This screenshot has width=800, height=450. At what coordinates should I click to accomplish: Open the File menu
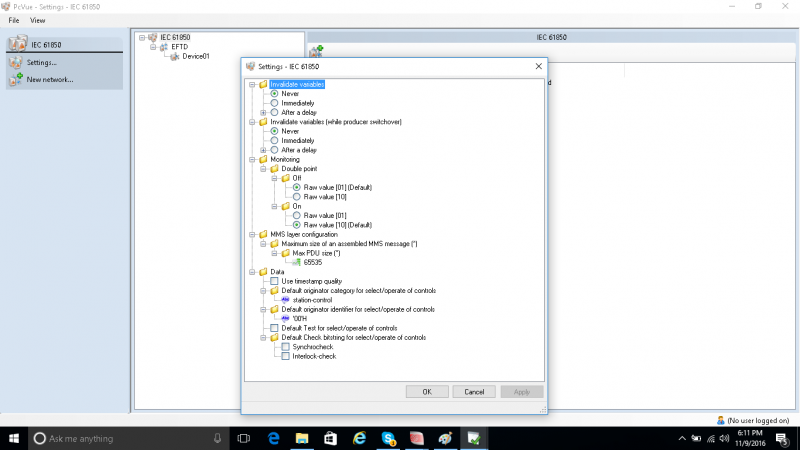[x=14, y=20]
